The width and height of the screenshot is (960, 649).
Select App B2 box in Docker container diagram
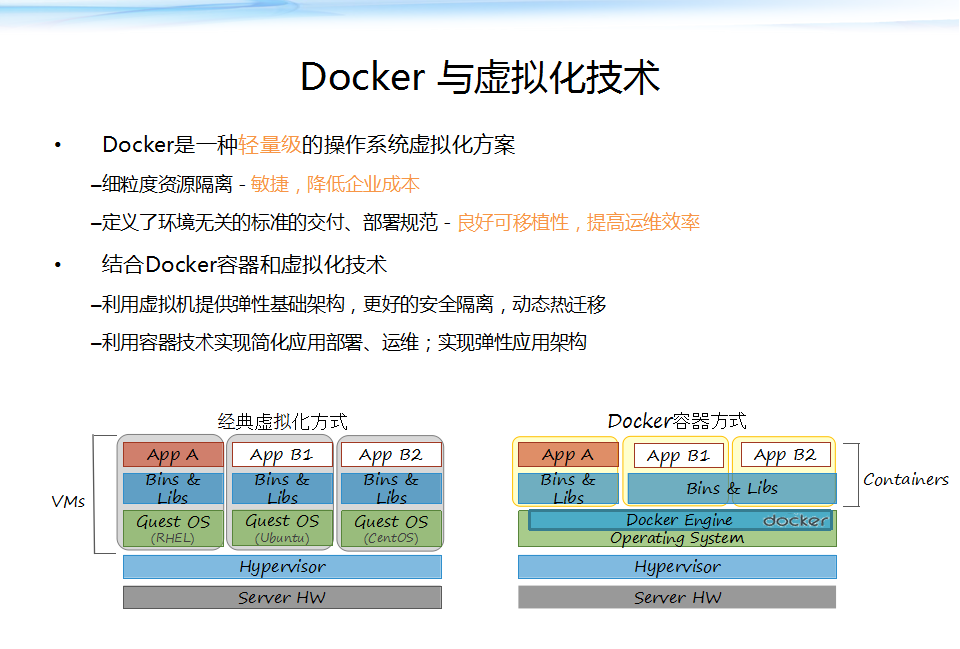tap(786, 455)
